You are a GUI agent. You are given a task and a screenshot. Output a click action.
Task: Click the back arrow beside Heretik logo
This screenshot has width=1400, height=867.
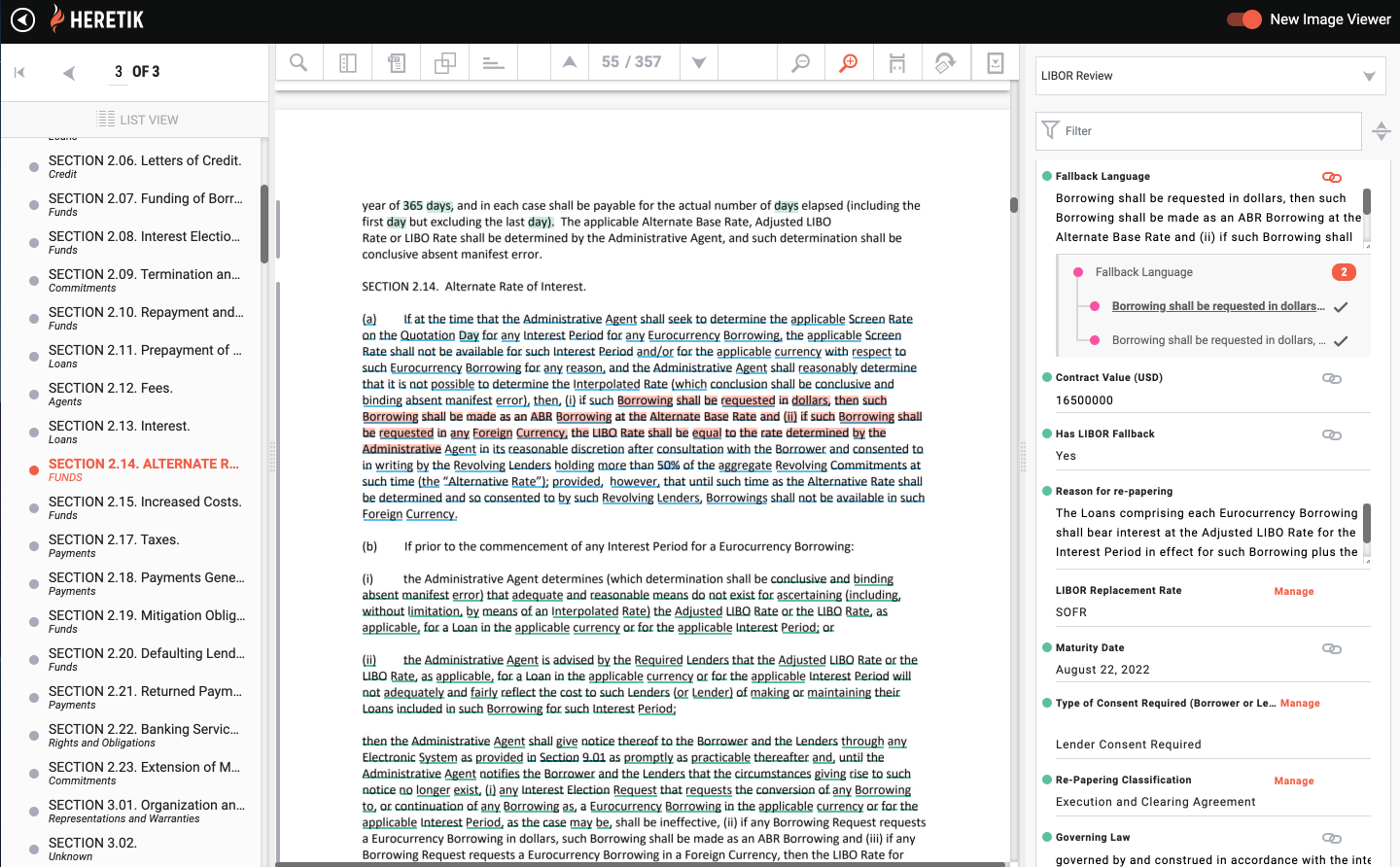(22, 19)
